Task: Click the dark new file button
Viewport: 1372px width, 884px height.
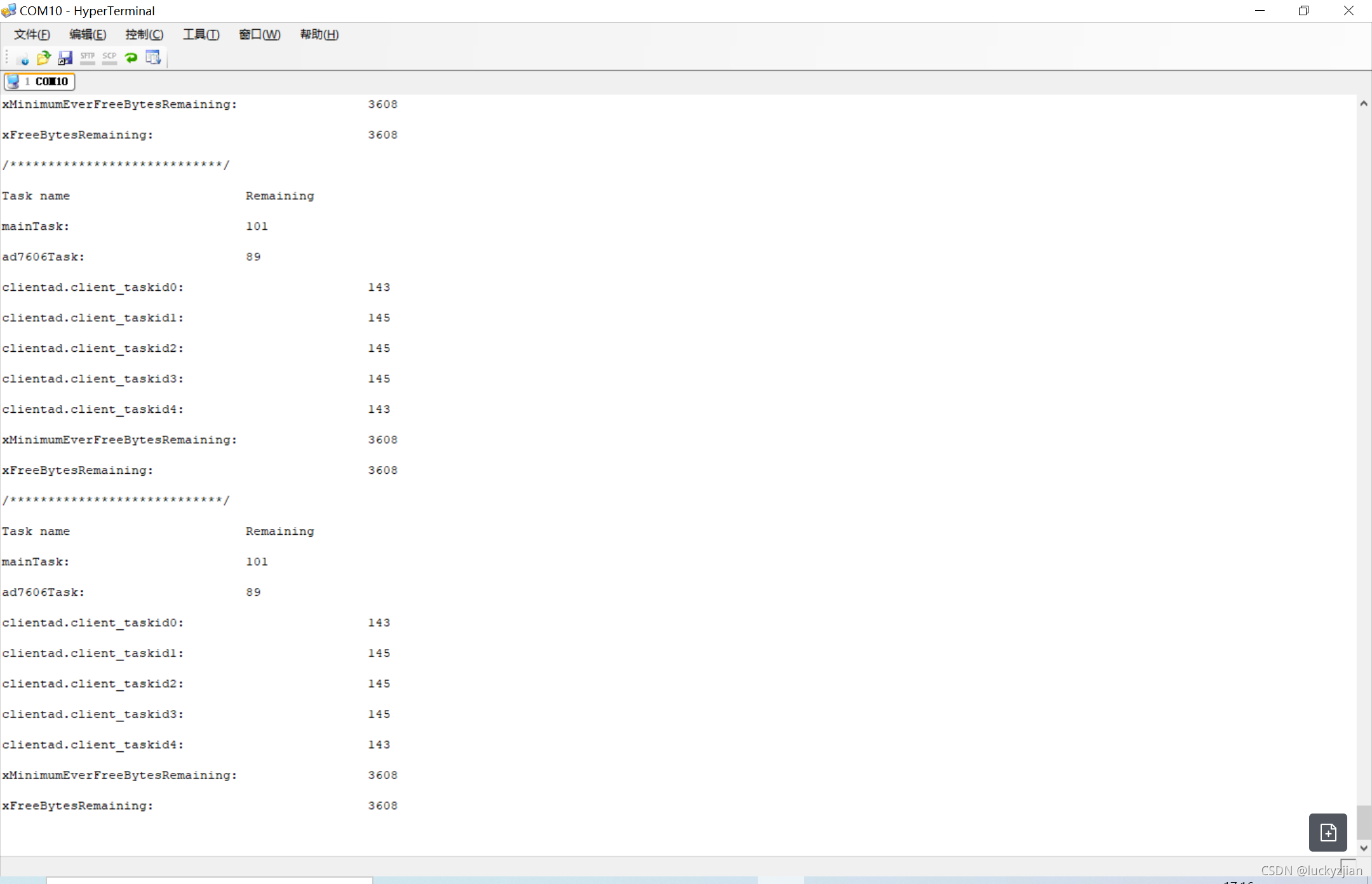Action: click(1327, 832)
